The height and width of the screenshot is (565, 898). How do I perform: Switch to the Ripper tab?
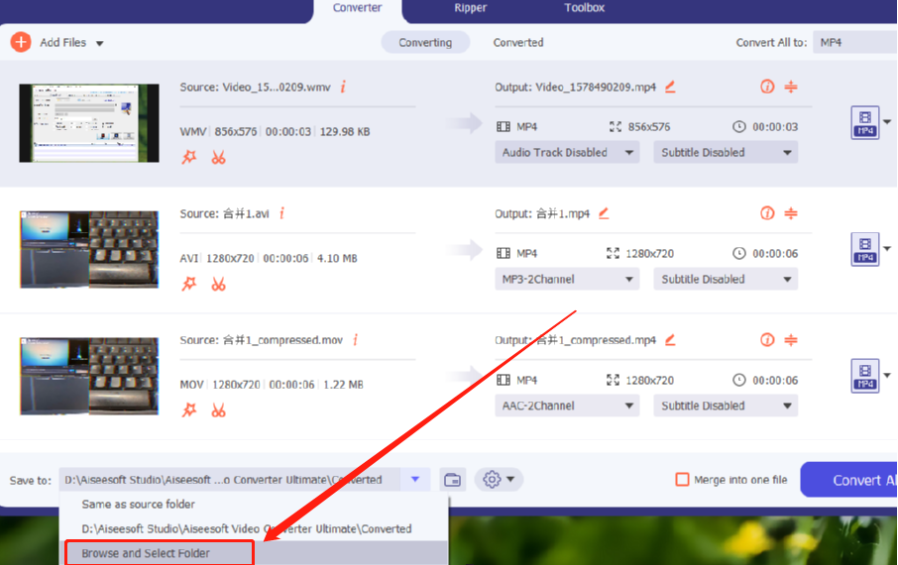tap(470, 8)
